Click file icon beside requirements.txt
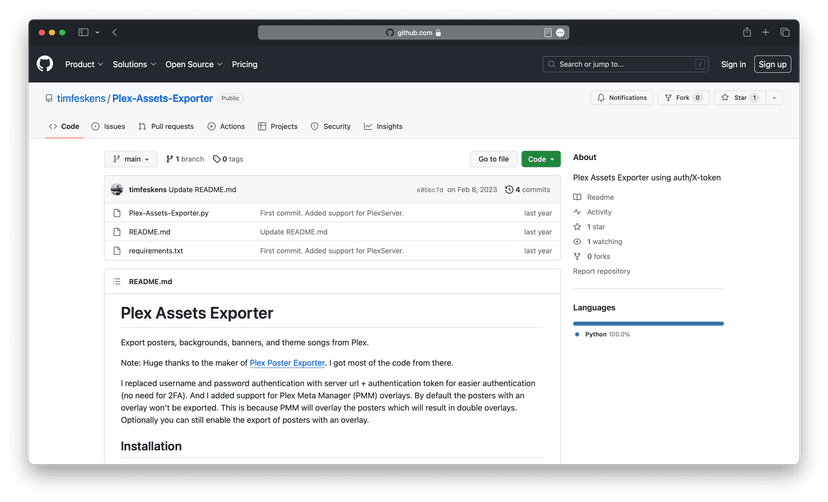 pyautogui.click(x=117, y=251)
